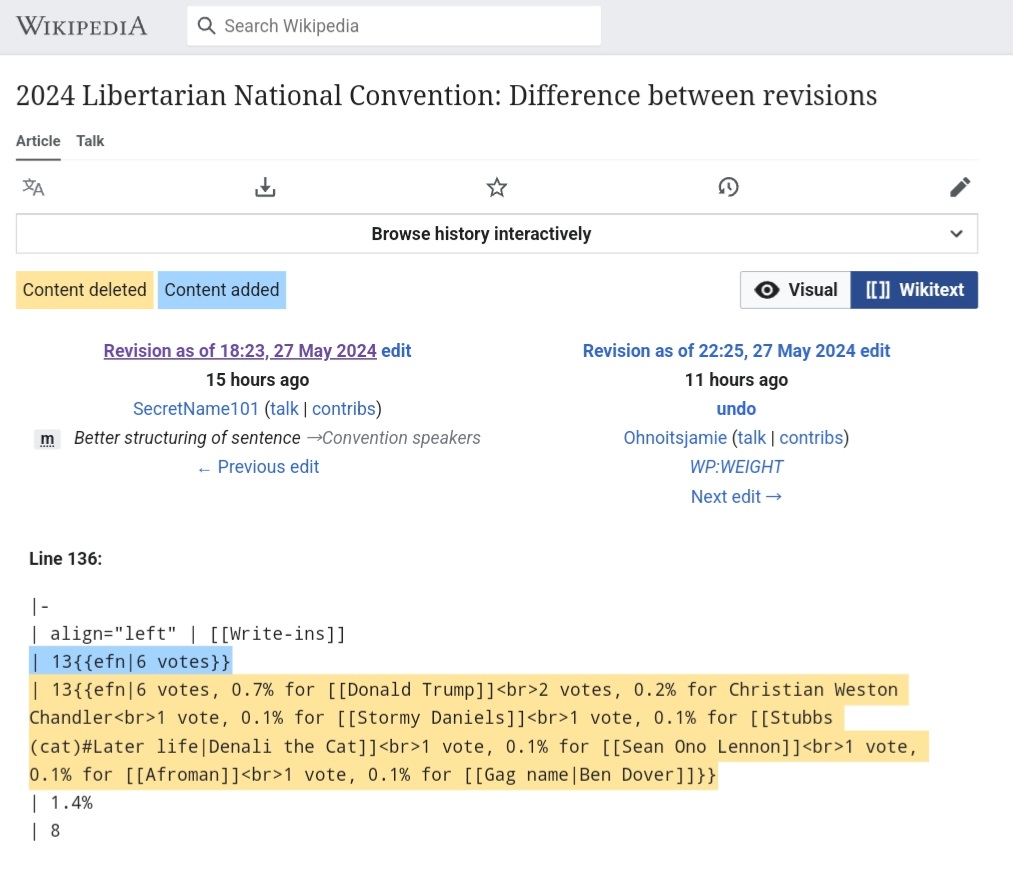The image size is (1013, 884).
Task: Click the '[[Write-ins]]' wikitext line
Action: (x=188, y=634)
